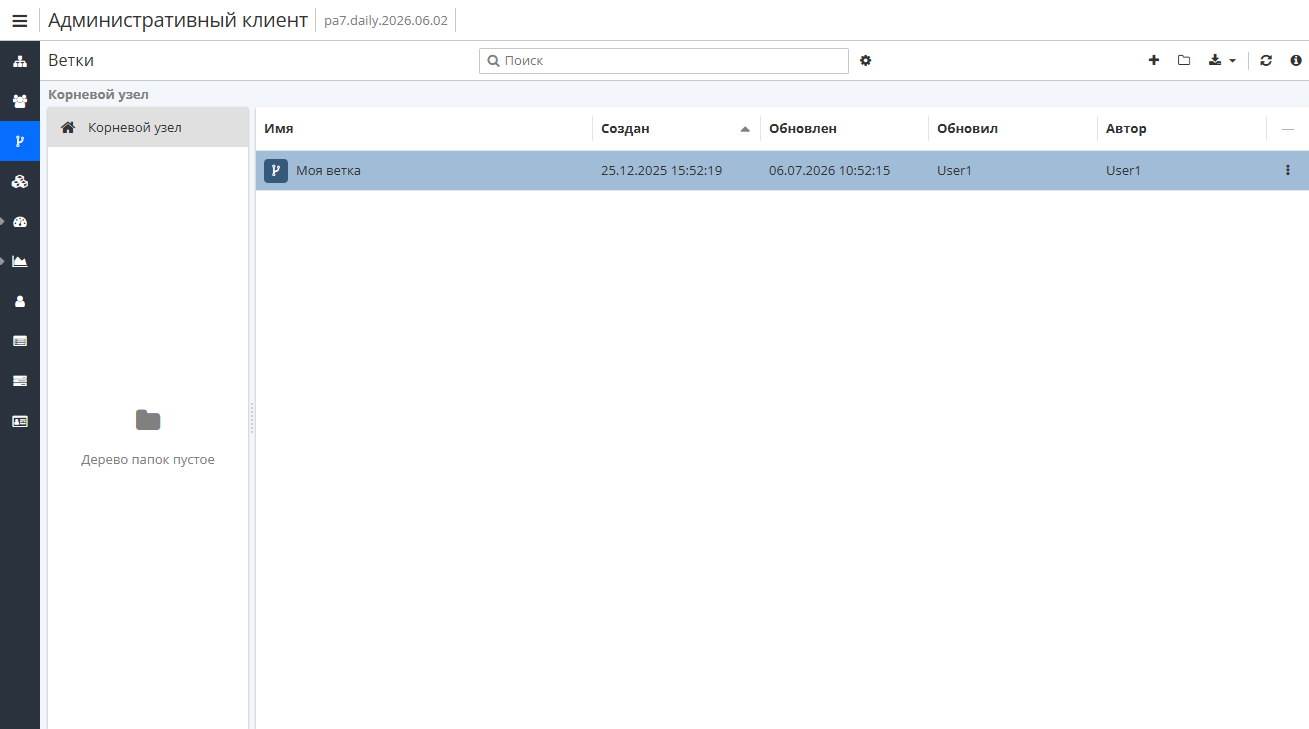Select the branches sidebar icon
This screenshot has height=729, width=1309.
pyautogui.click(x=20, y=141)
